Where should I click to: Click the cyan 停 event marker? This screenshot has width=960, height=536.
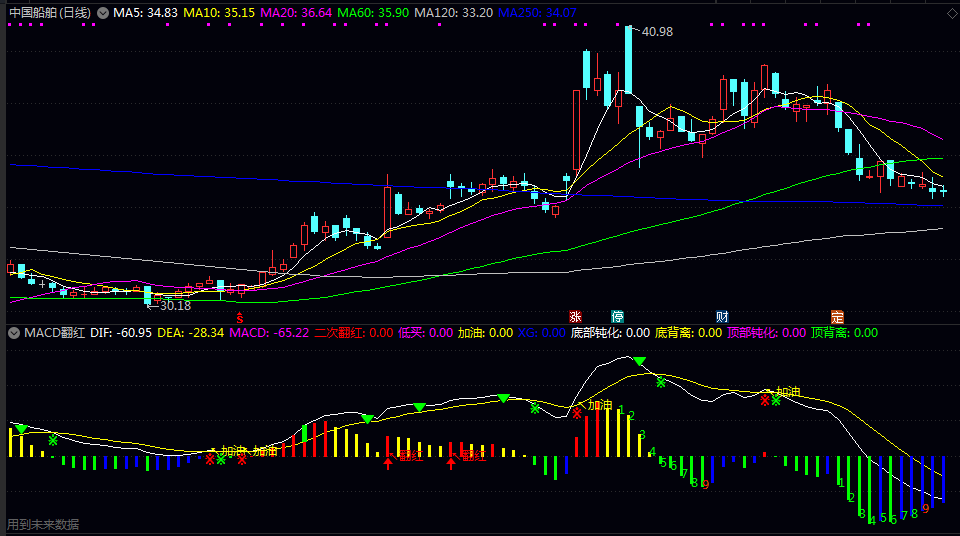pyautogui.click(x=618, y=316)
